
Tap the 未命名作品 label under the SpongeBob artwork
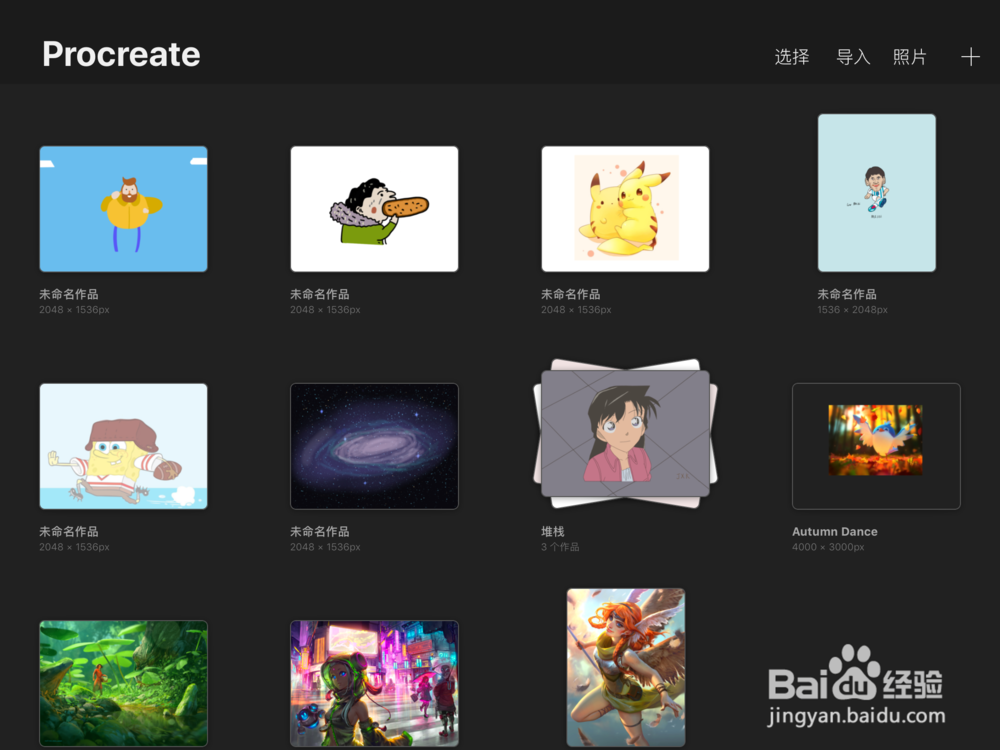(x=69, y=531)
